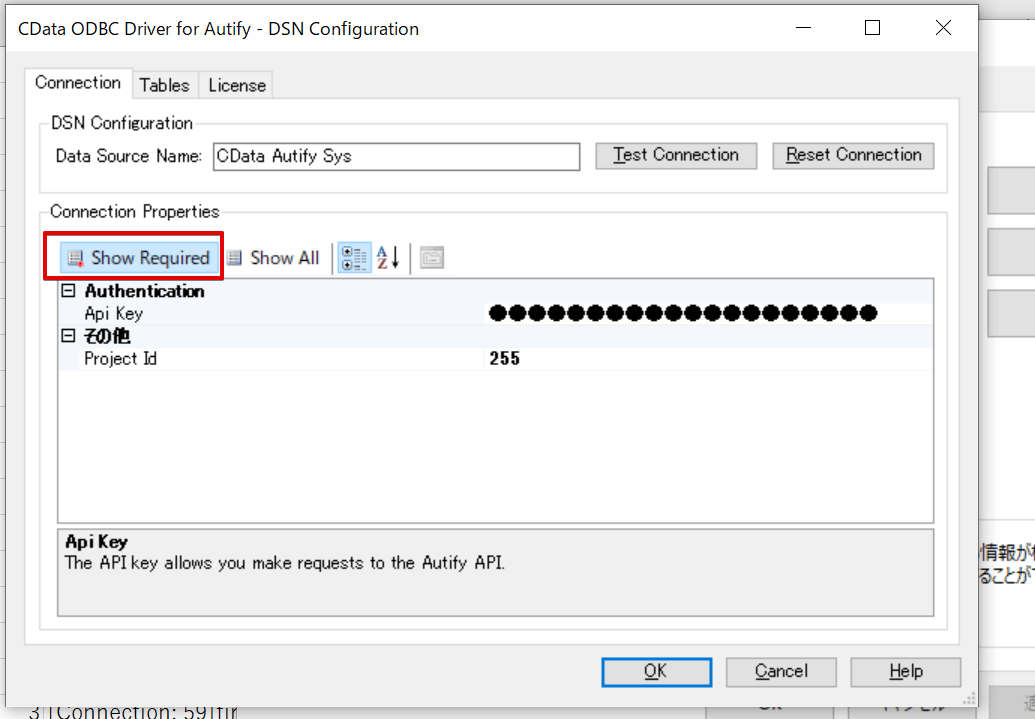Select the Connection tab
Viewport: 1035px width, 719px height.
coord(78,83)
